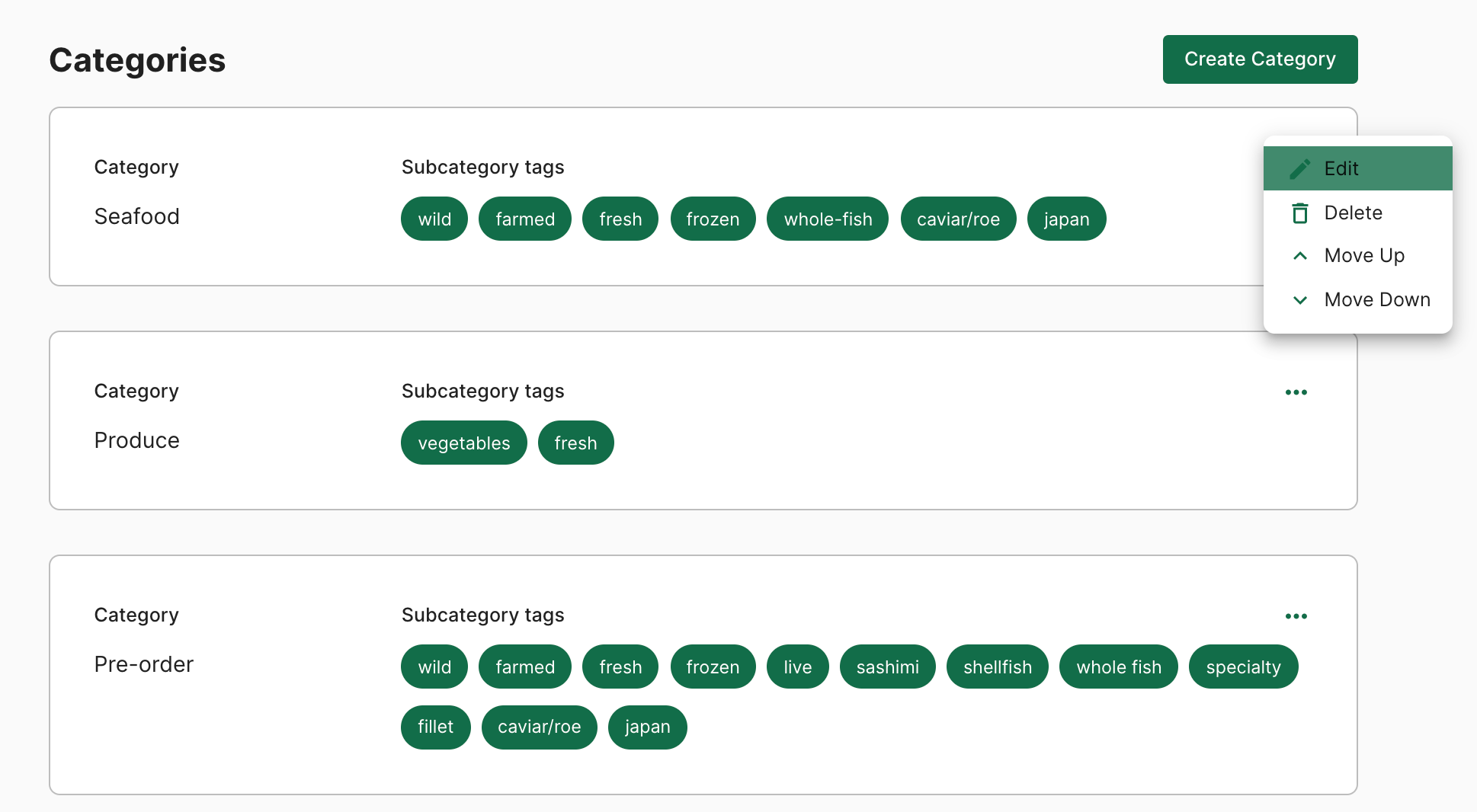Click the Pre-order farmed tag

coord(525,667)
